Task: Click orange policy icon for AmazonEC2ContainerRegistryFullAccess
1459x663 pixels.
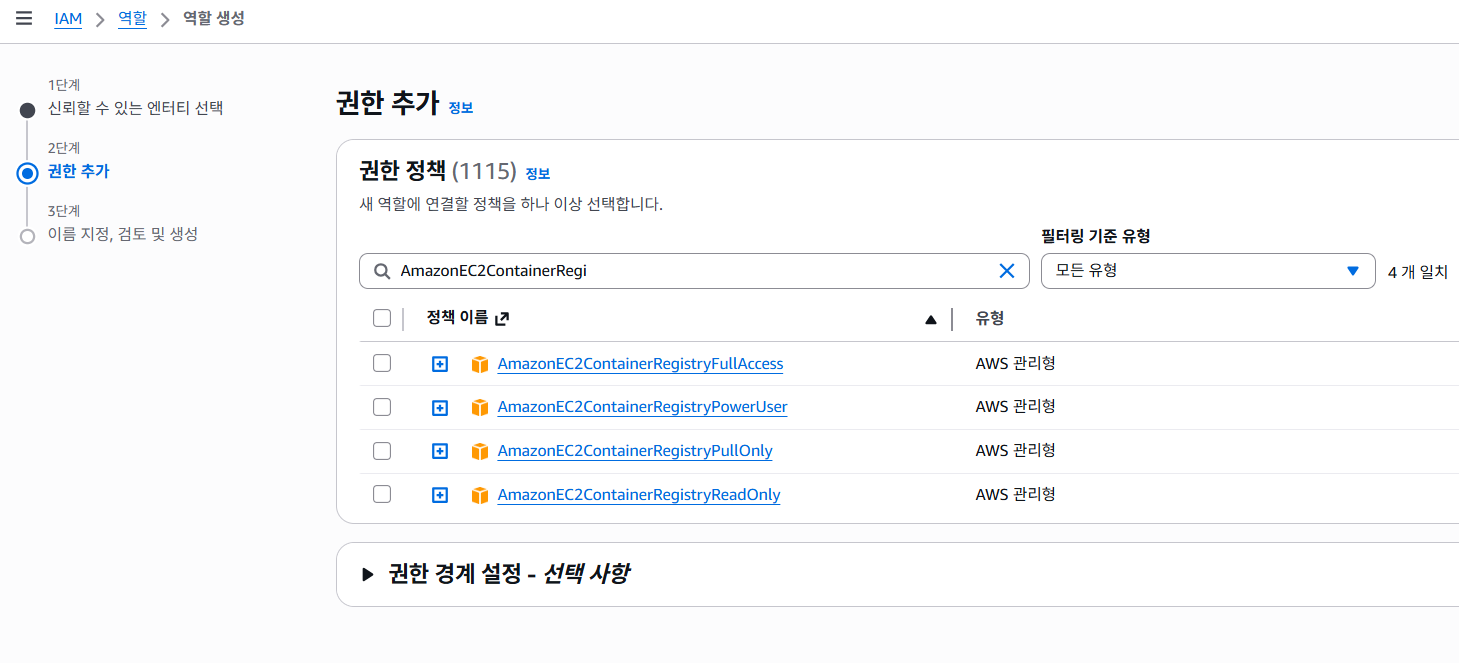Action: point(480,364)
